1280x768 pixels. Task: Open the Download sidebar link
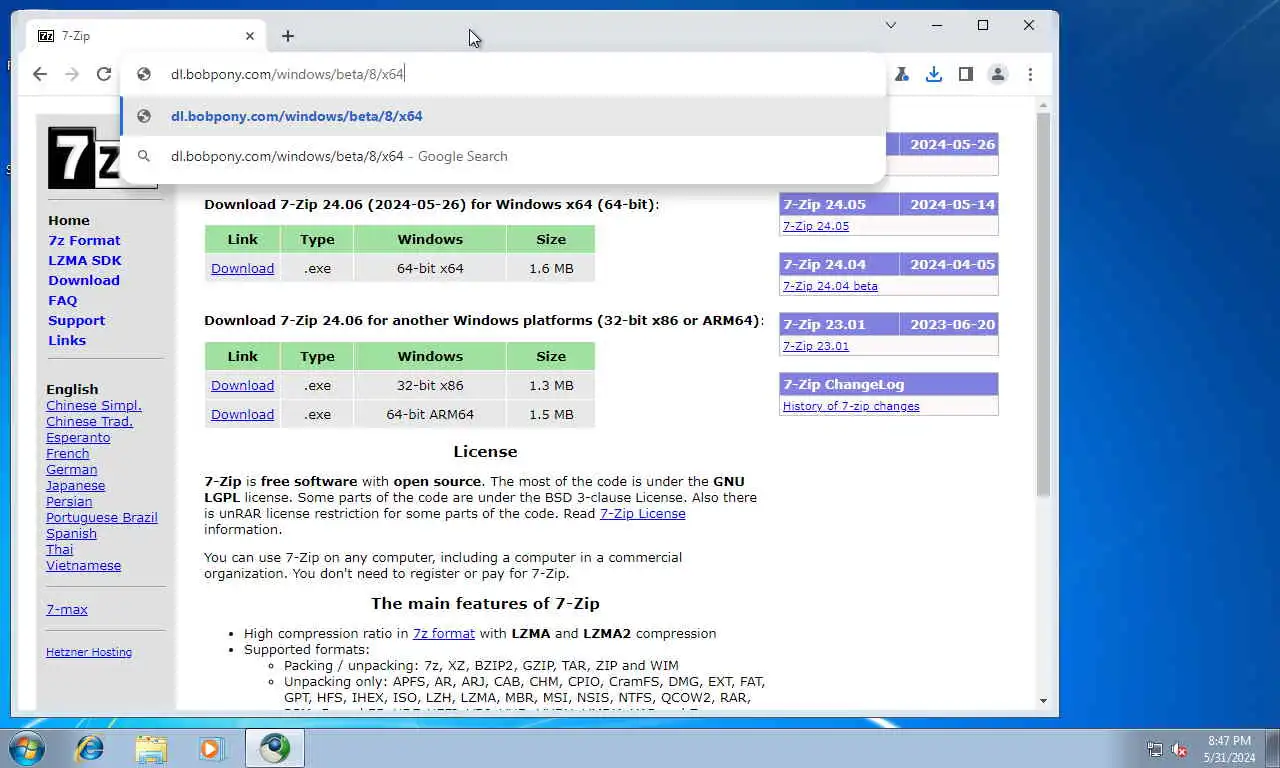tap(84, 280)
